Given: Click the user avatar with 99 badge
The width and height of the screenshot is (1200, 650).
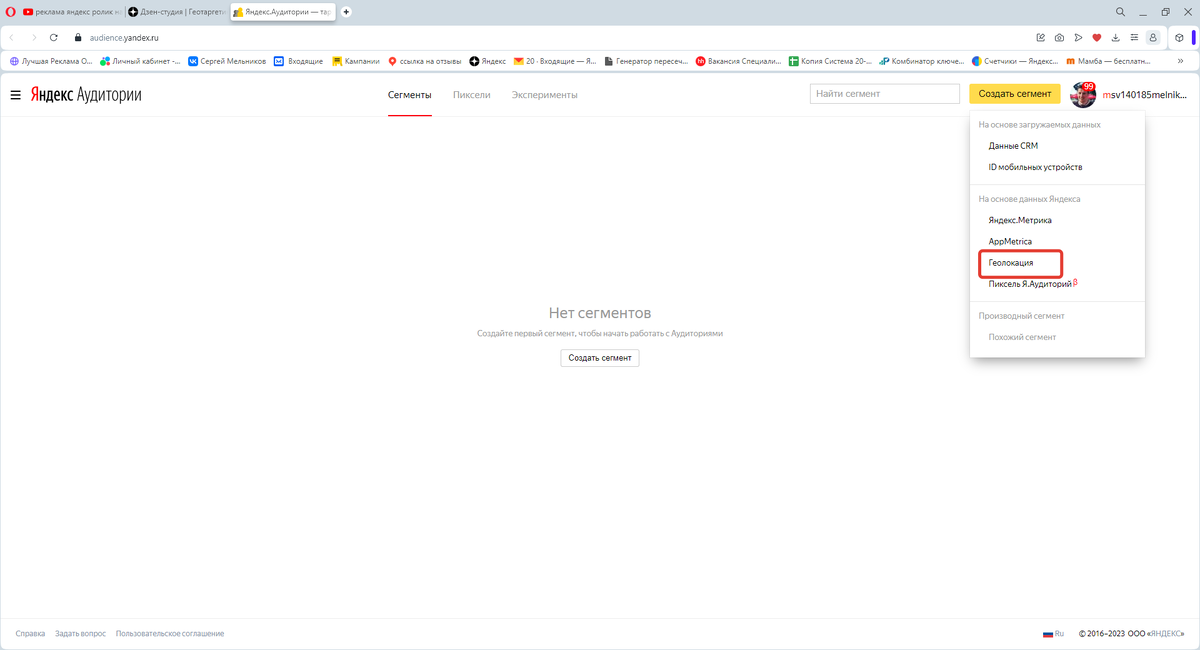Looking at the screenshot, I should (1083, 95).
